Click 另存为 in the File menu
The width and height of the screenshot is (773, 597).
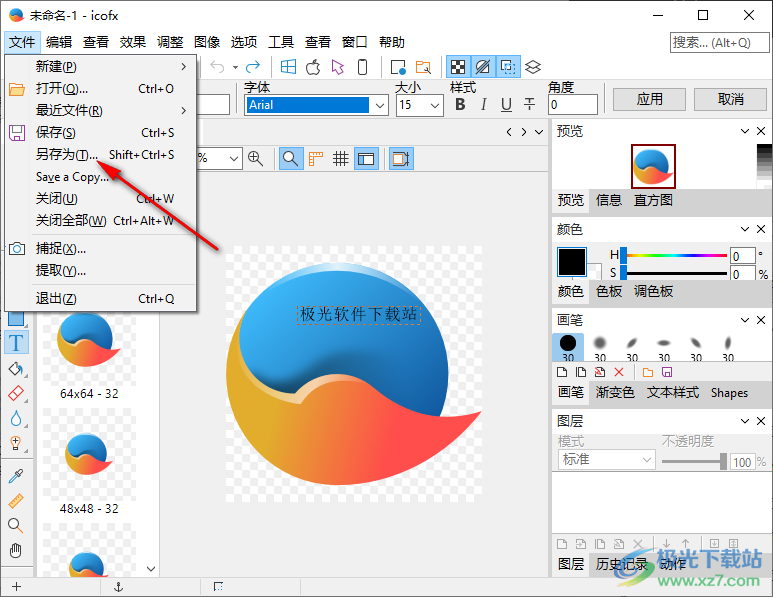102,155
